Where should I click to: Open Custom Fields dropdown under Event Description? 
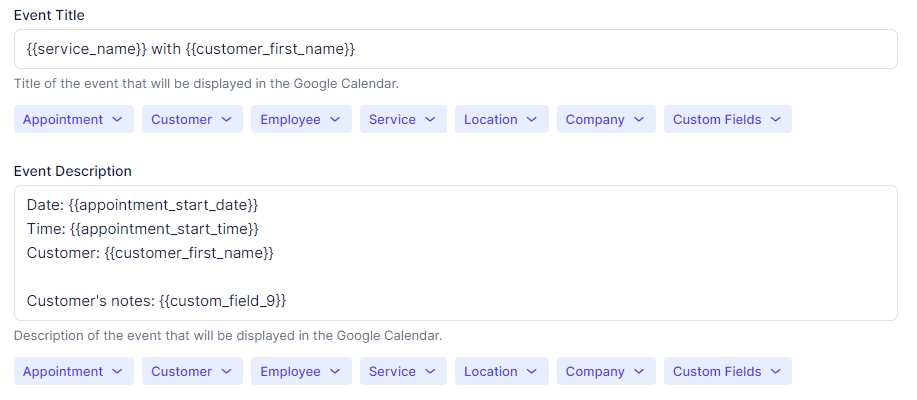727,372
